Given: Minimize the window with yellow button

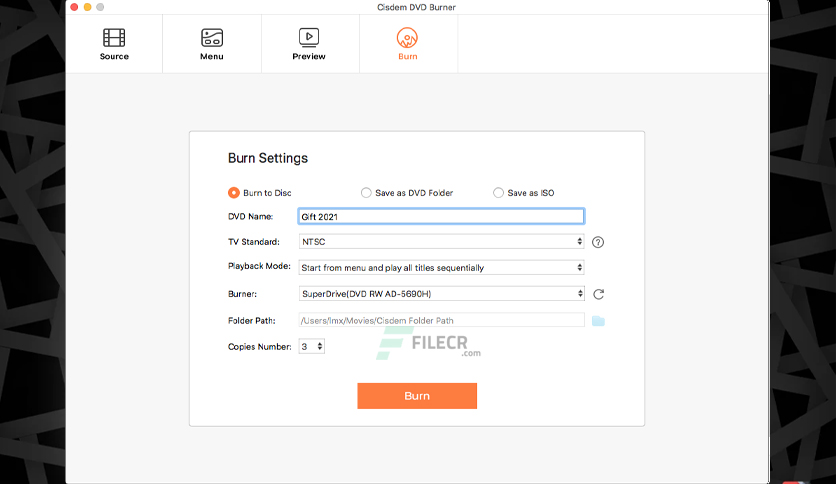Looking at the screenshot, I should pos(87,7).
